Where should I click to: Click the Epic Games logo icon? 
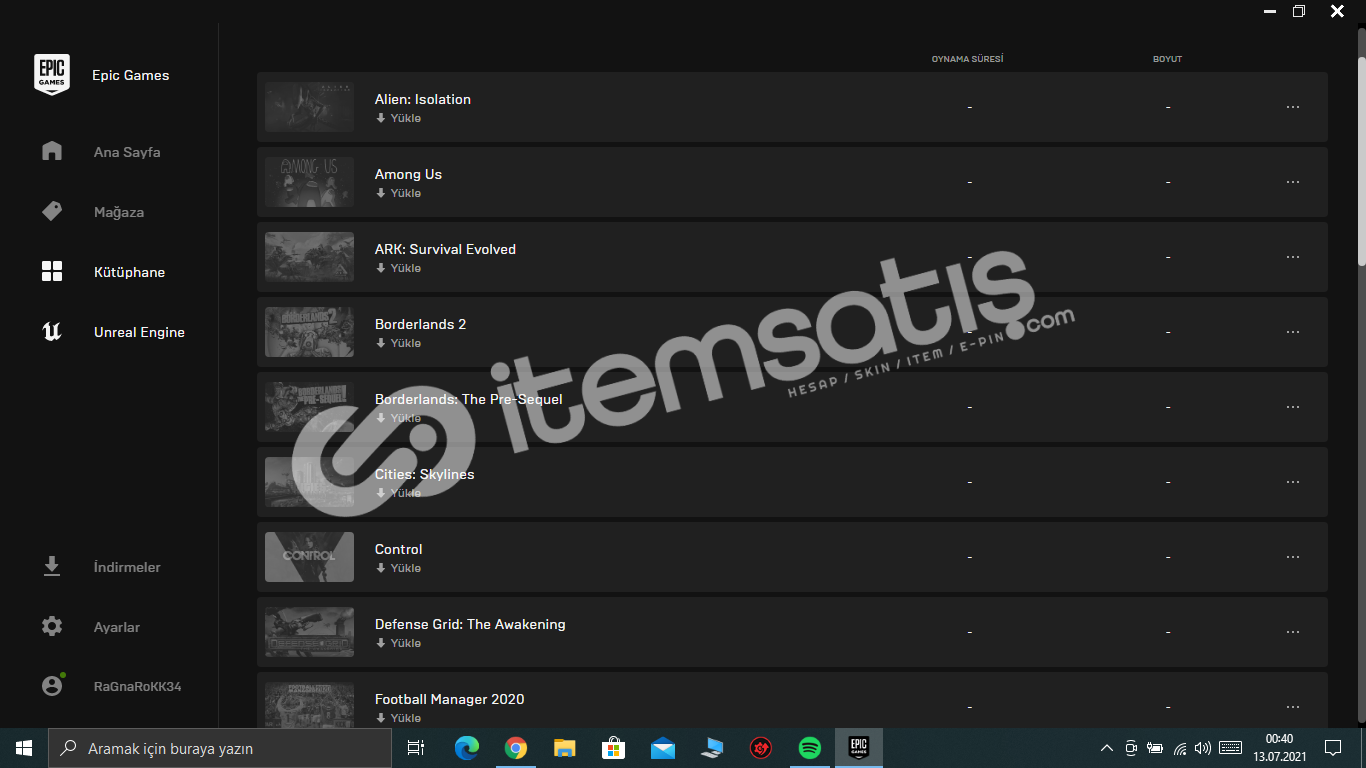coord(52,75)
